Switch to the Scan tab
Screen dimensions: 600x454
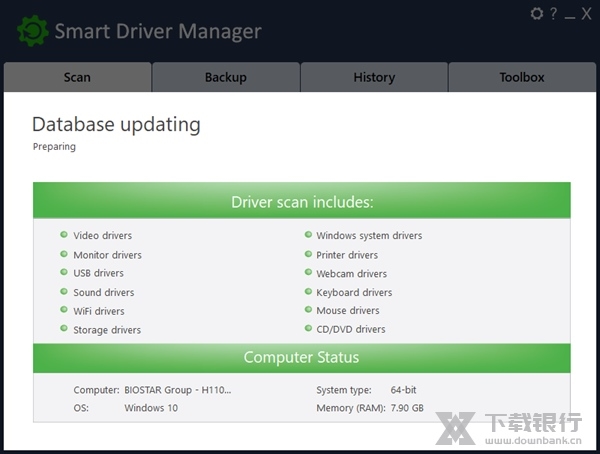[77, 77]
